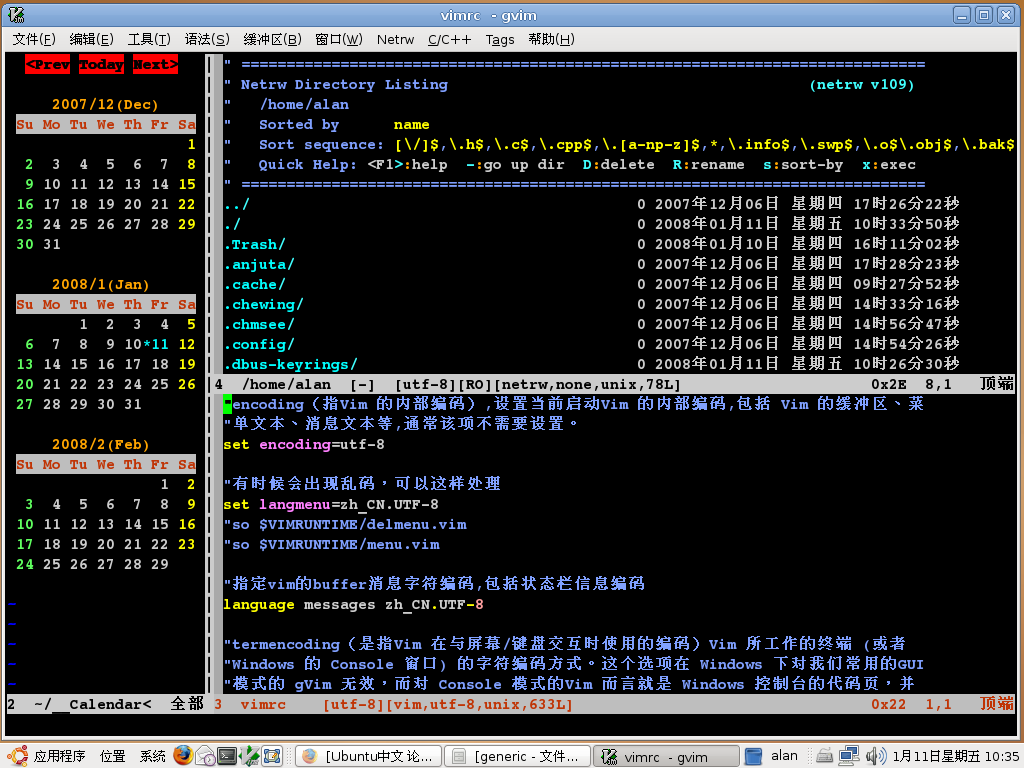Open the 位置 panel menu
Screen dimensions: 1024x768
(112, 756)
